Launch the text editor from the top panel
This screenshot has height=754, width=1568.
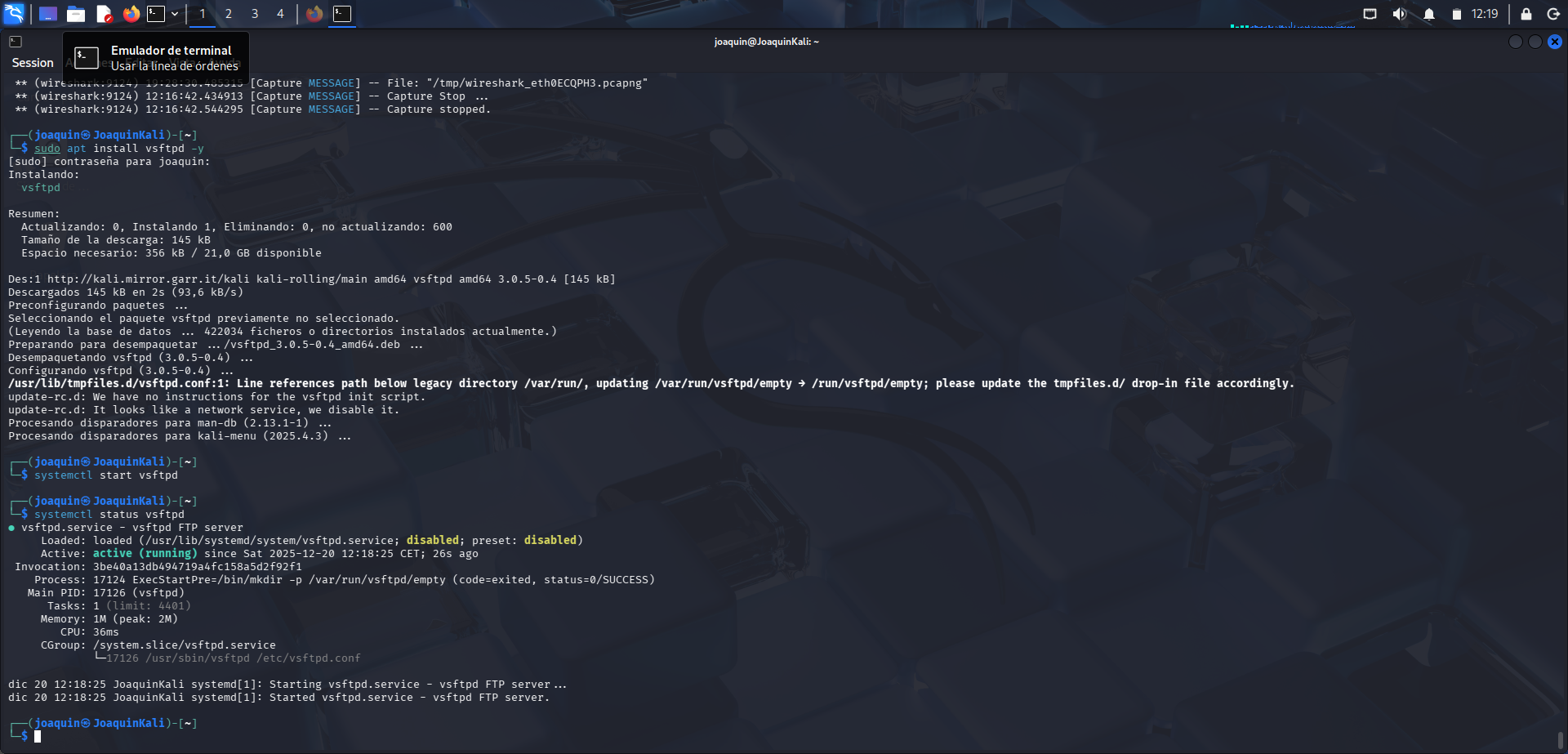pyautogui.click(x=104, y=13)
